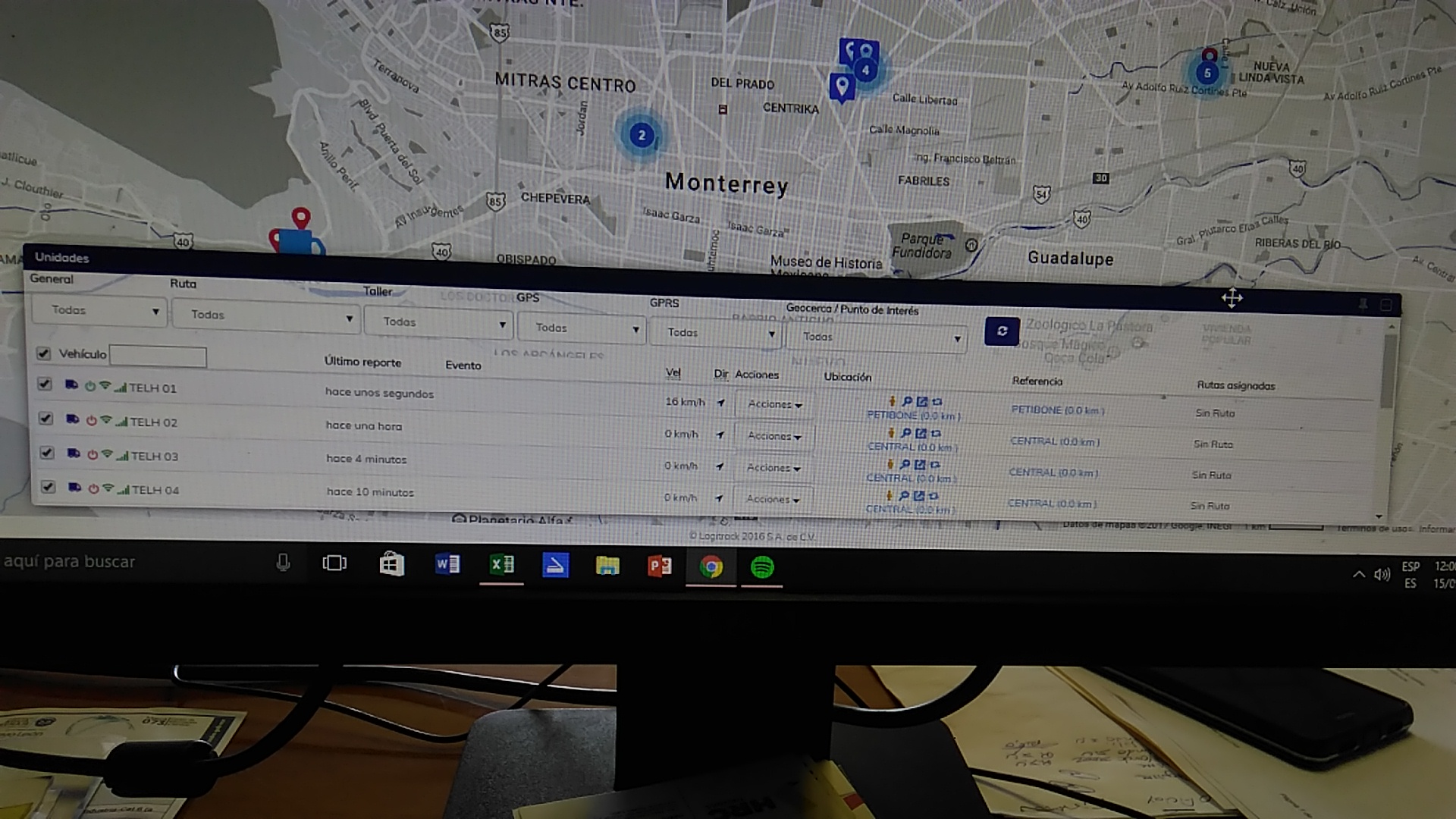Expand the General filter dropdown
This screenshot has width=1456, height=819.
[99, 311]
